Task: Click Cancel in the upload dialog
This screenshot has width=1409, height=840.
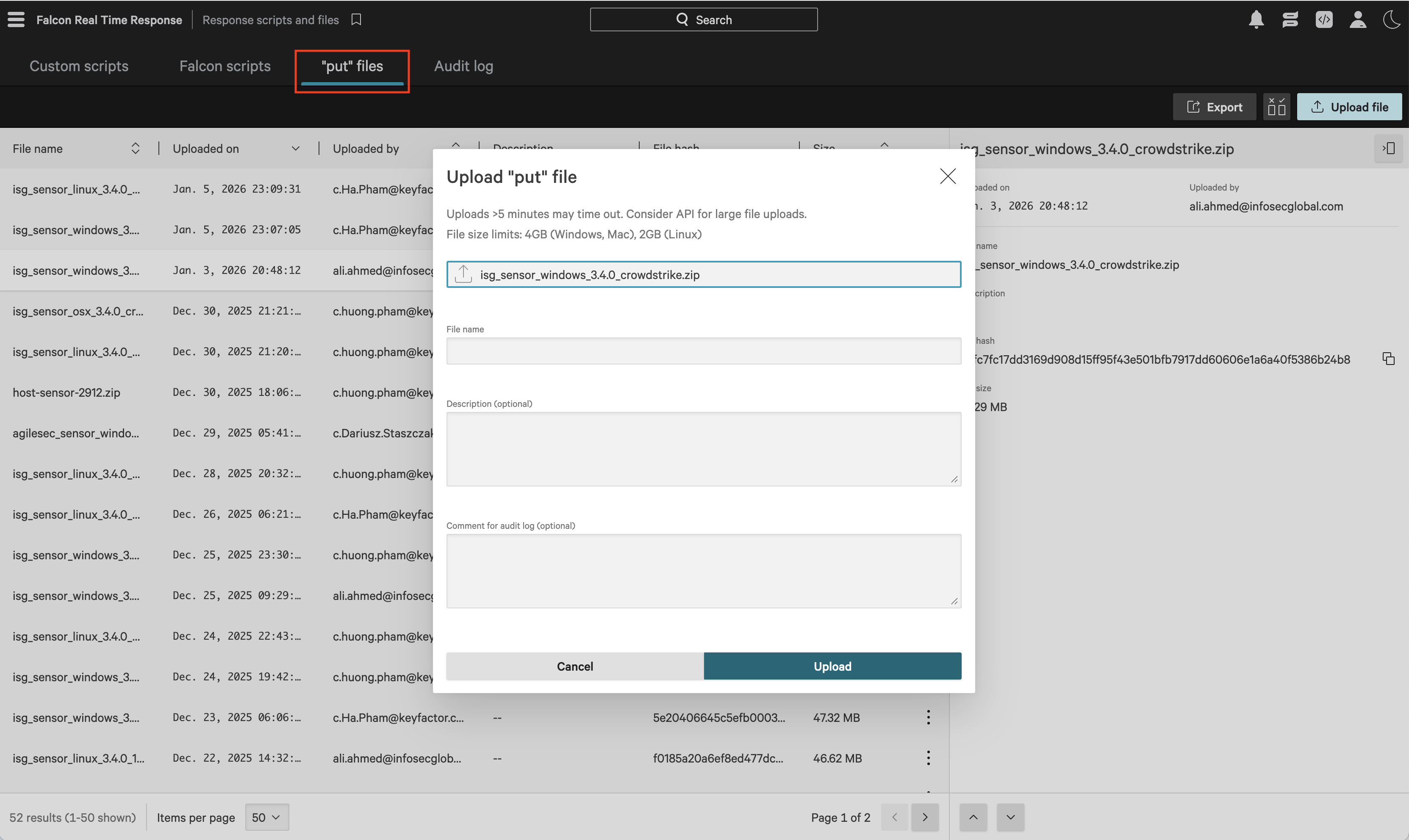Action: [574, 666]
